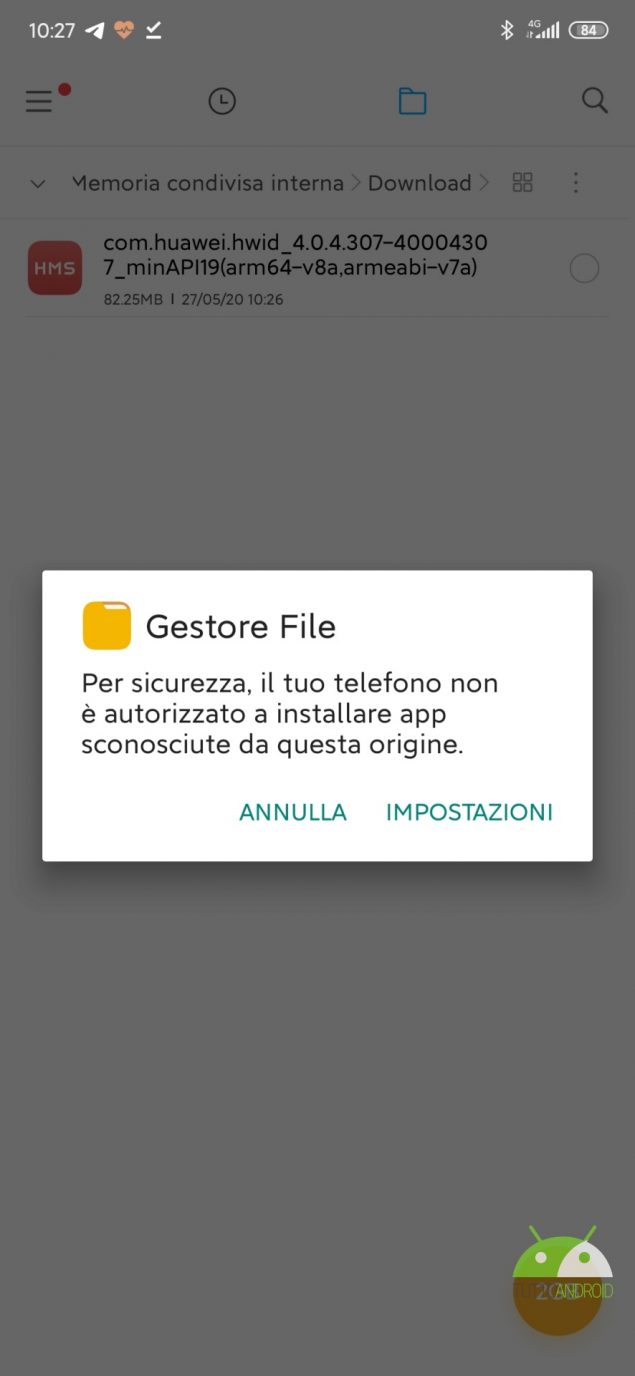Open the hamburger menu icon

(39, 101)
